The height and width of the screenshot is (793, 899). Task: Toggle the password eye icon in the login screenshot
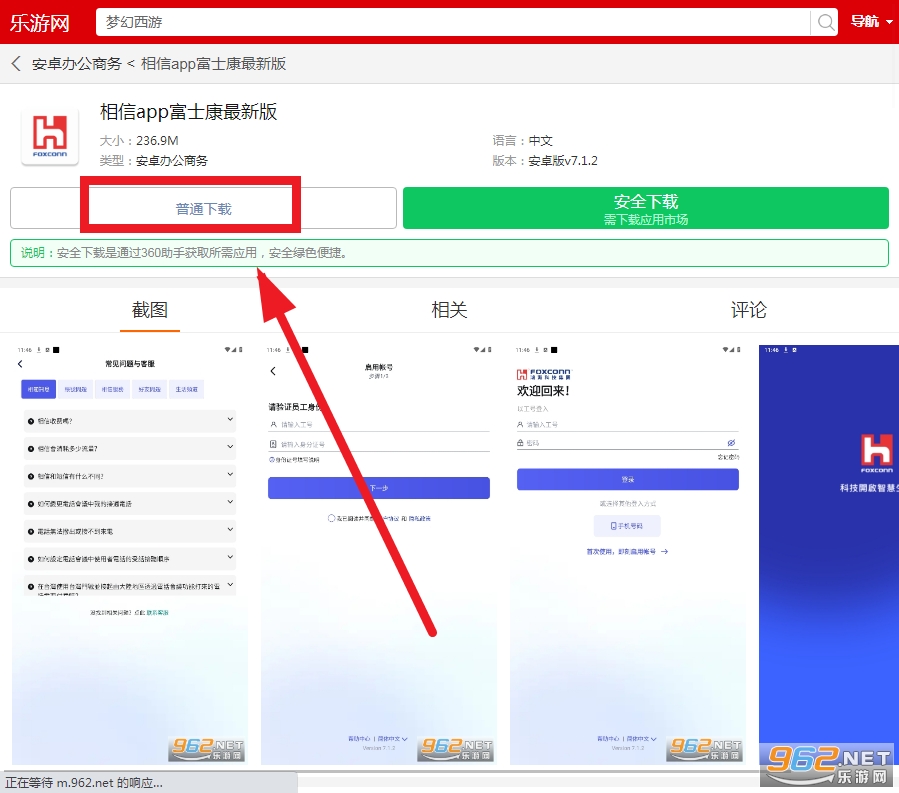[x=731, y=442]
